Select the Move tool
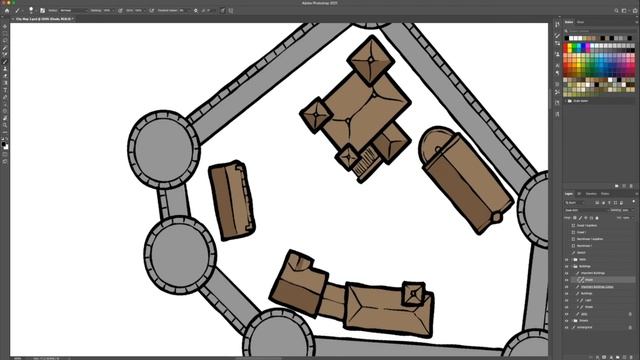This screenshot has height=360, width=640. tap(5, 26)
